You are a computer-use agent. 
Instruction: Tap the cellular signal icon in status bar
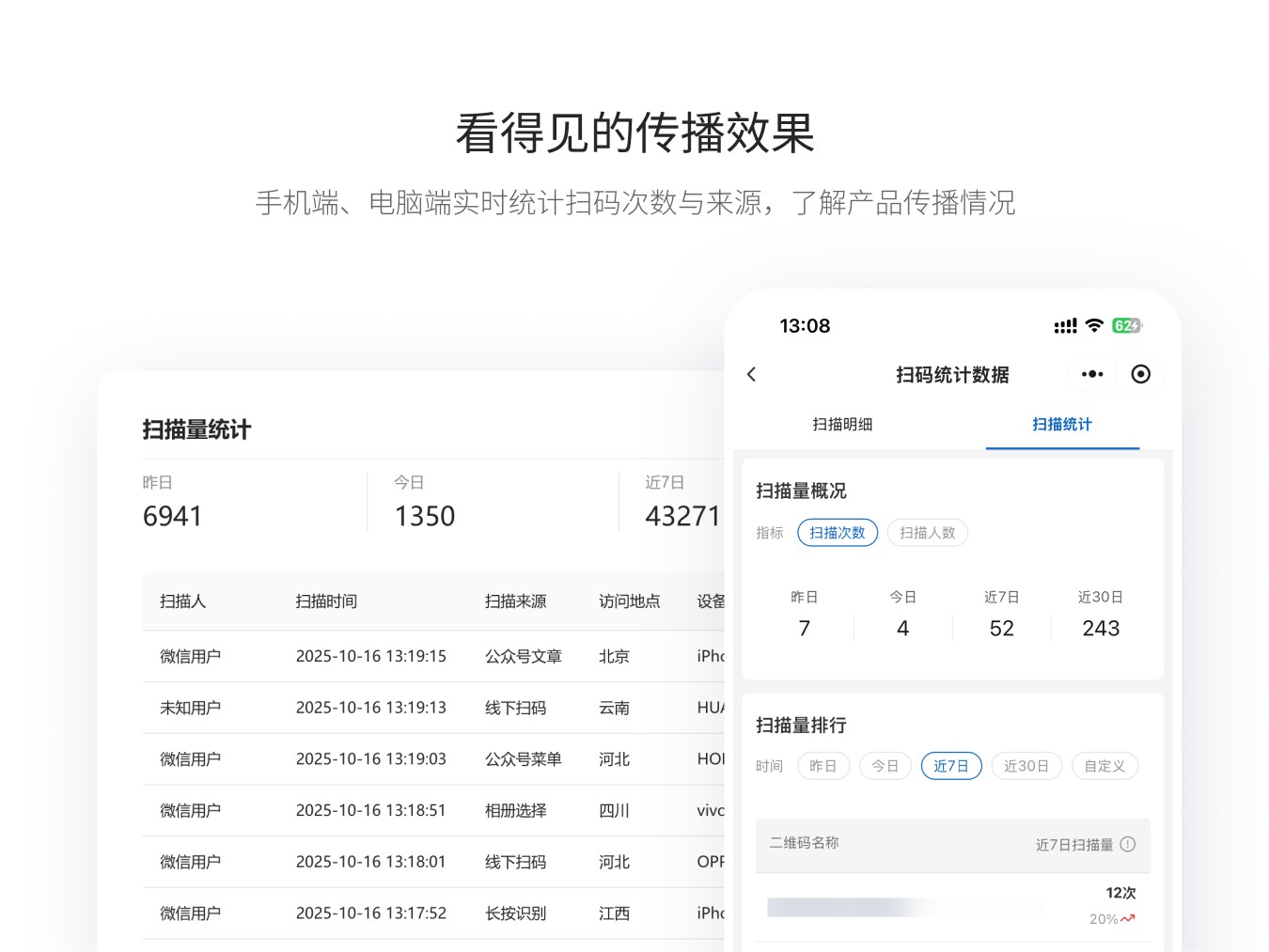(1065, 325)
